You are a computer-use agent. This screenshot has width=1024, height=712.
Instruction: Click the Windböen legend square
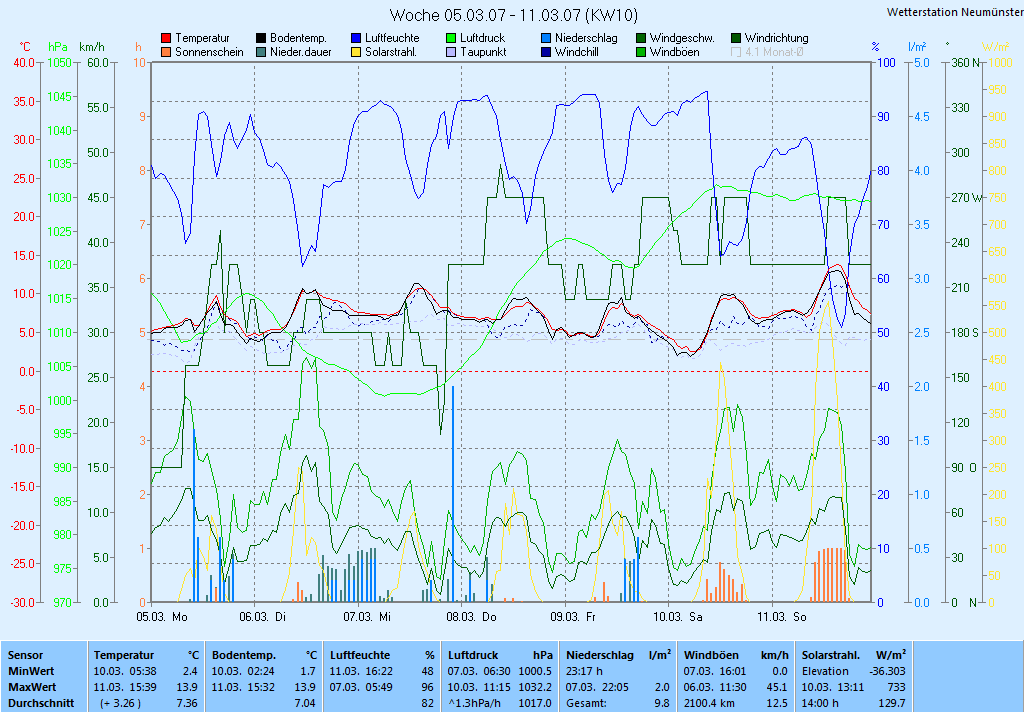642,52
